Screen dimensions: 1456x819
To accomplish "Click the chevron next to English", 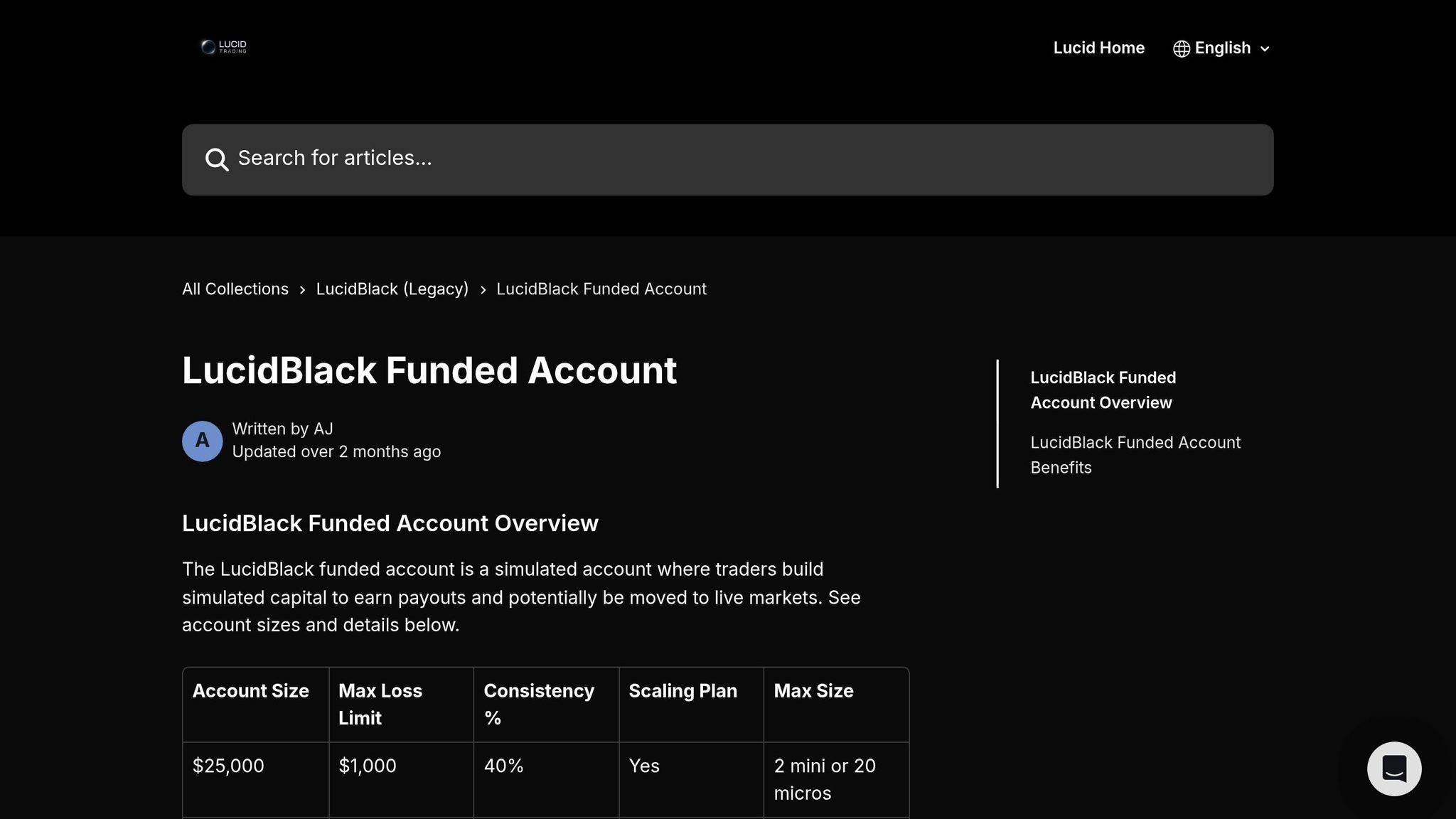I will 1265,49.
